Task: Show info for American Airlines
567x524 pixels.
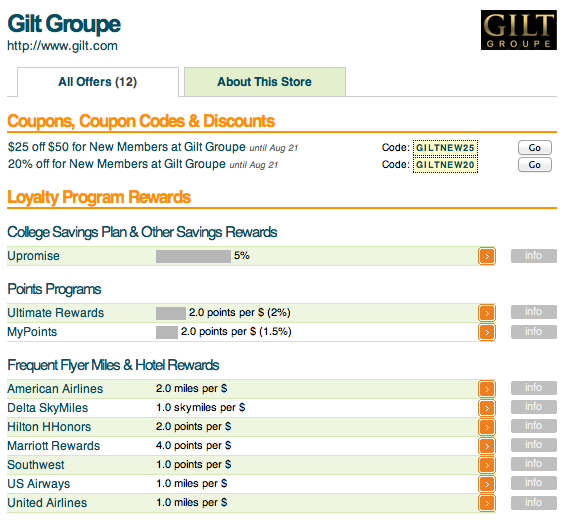Action: pyautogui.click(x=533, y=388)
